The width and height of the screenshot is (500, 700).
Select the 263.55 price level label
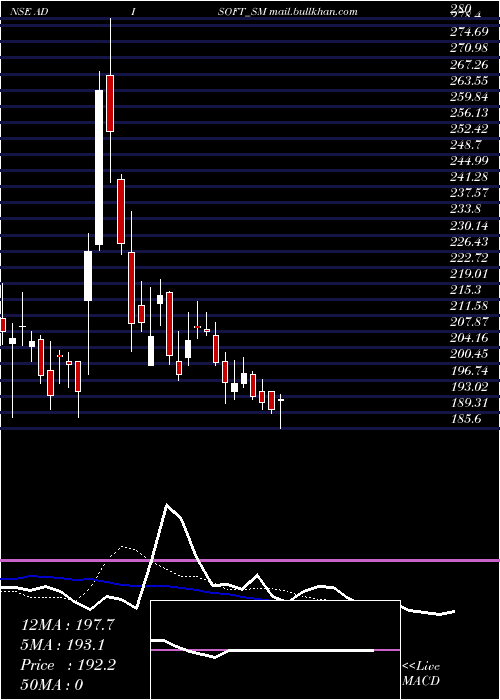(x=468, y=80)
